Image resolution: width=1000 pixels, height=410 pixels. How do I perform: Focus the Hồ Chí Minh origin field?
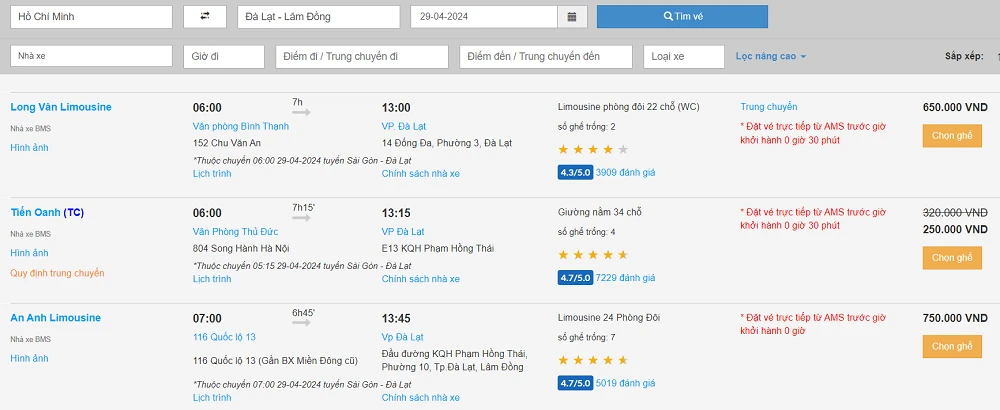pyautogui.click(x=91, y=17)
